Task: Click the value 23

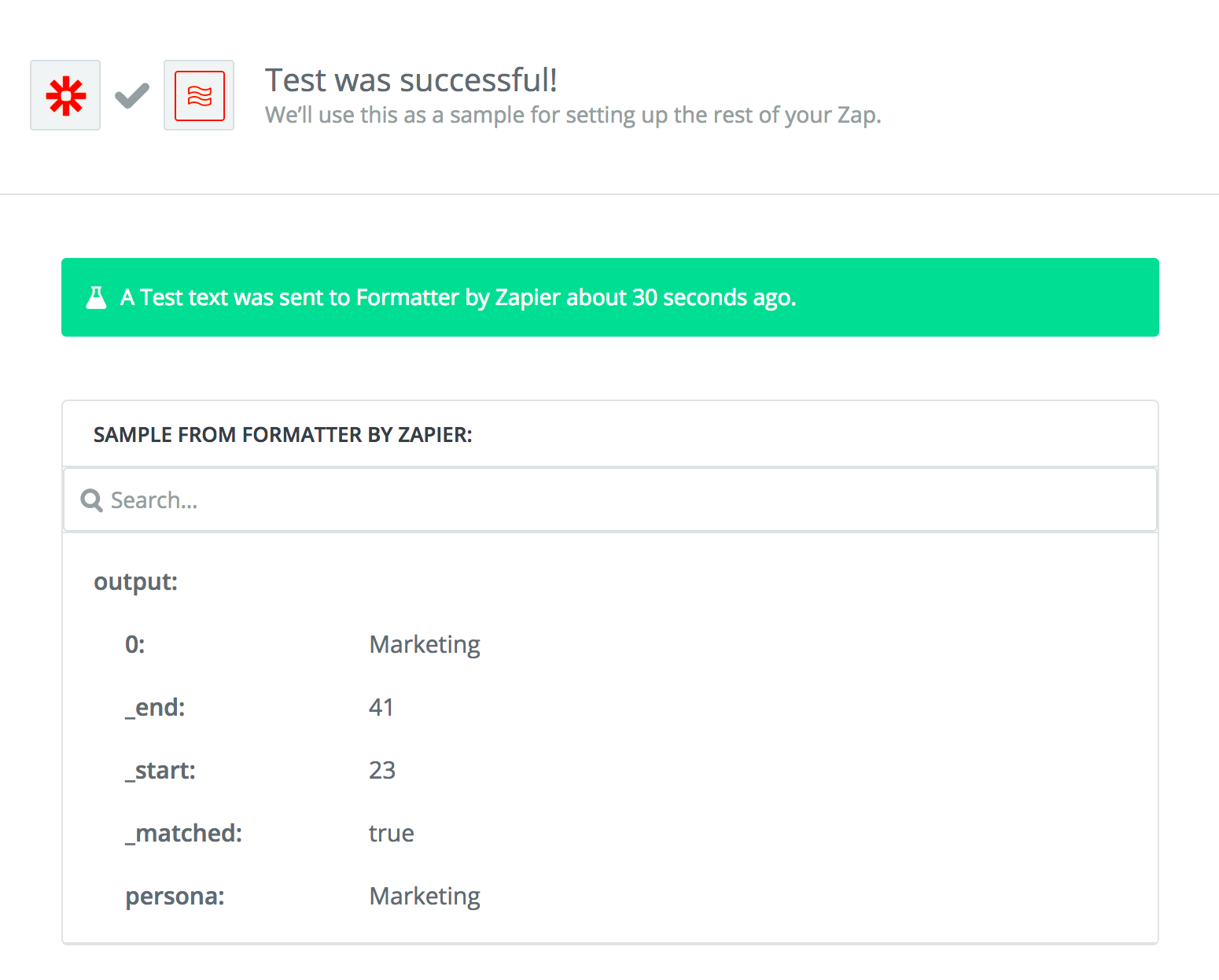Action: [382, 770]
